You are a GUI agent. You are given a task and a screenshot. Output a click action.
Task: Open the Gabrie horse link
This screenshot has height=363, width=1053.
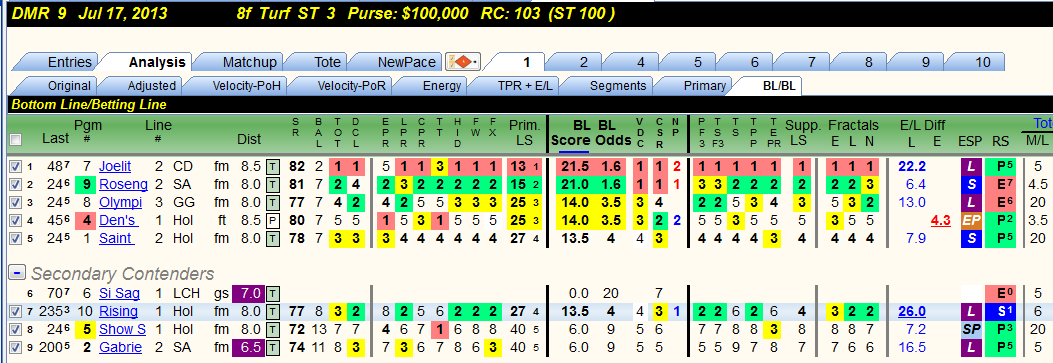[x=120, y=348]
